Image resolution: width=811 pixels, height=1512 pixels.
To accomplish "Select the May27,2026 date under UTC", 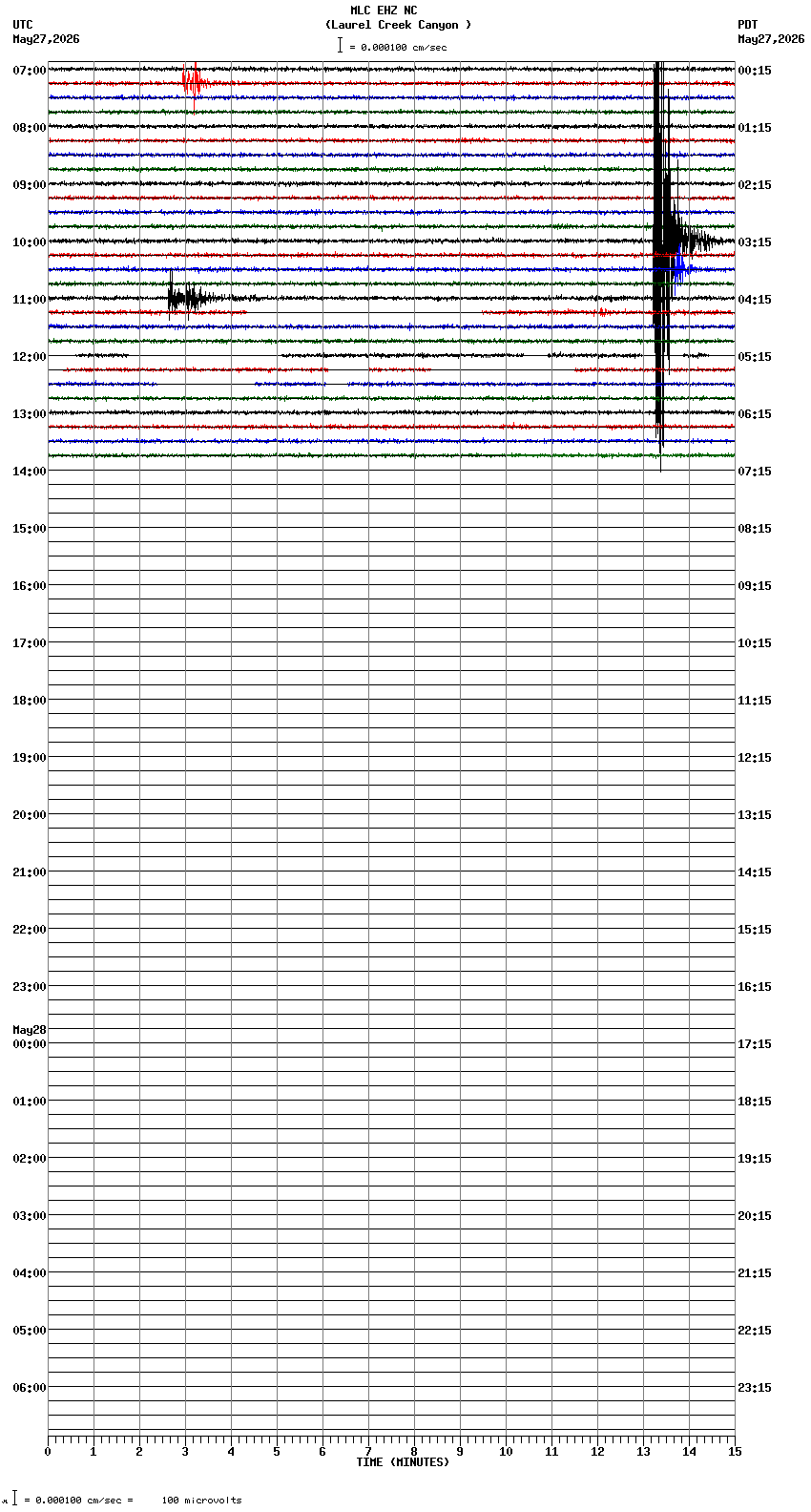I will 46,39.
